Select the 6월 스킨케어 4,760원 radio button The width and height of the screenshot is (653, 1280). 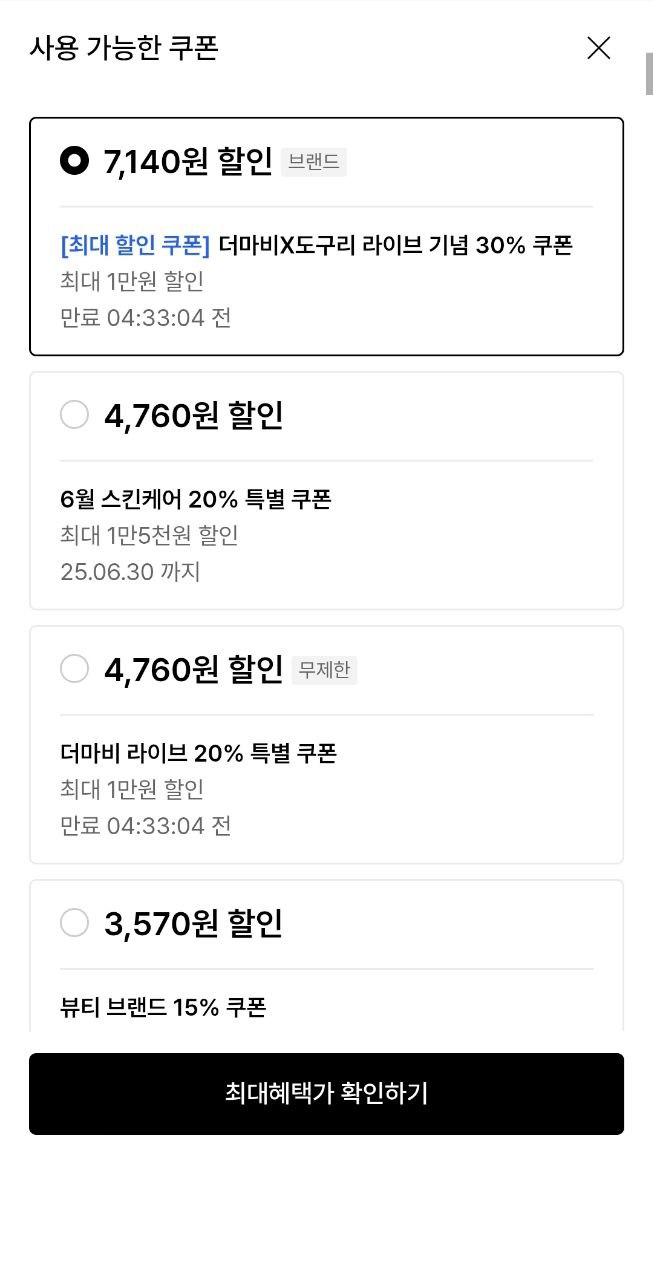[x=75, y=415]
